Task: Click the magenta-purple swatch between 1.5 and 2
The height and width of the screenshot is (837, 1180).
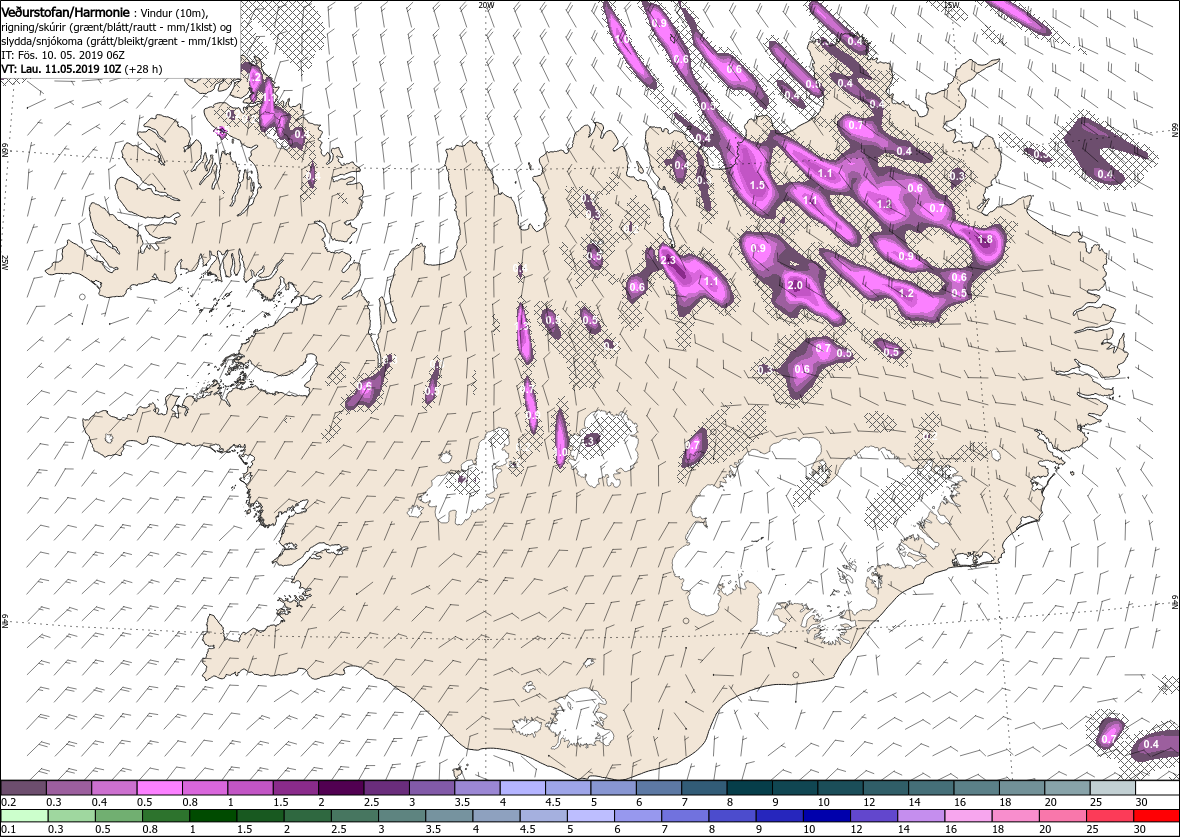Action: click(x=295, y=787)
